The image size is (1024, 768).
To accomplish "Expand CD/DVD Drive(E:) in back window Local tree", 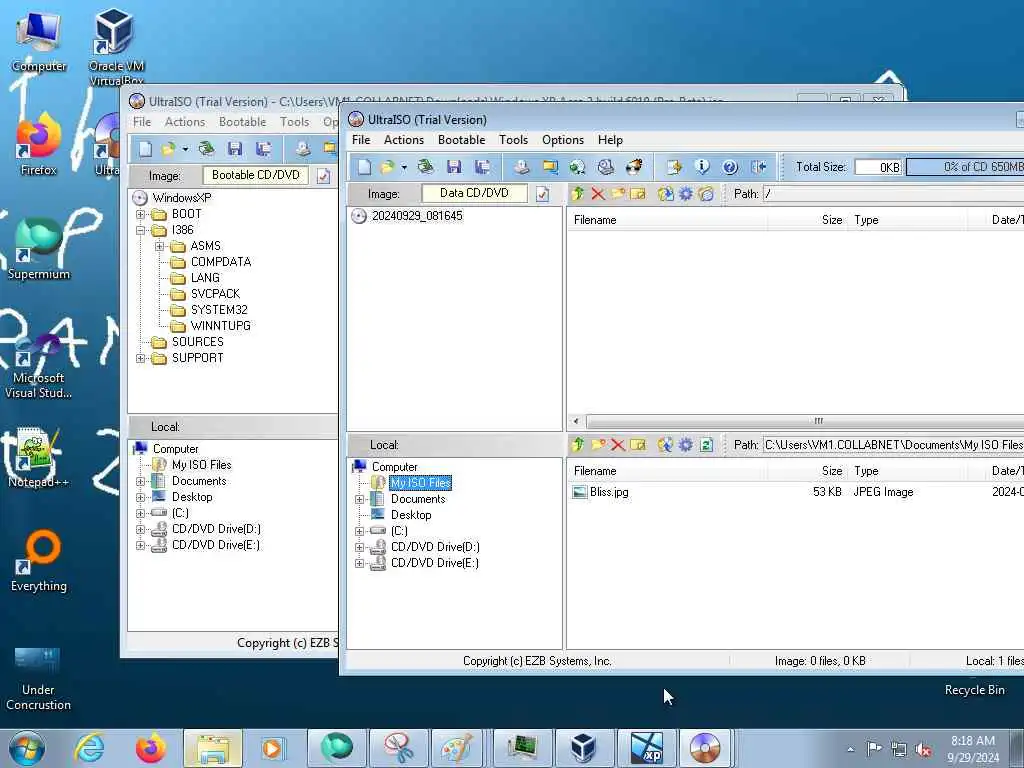I will (x=140, y=545).
